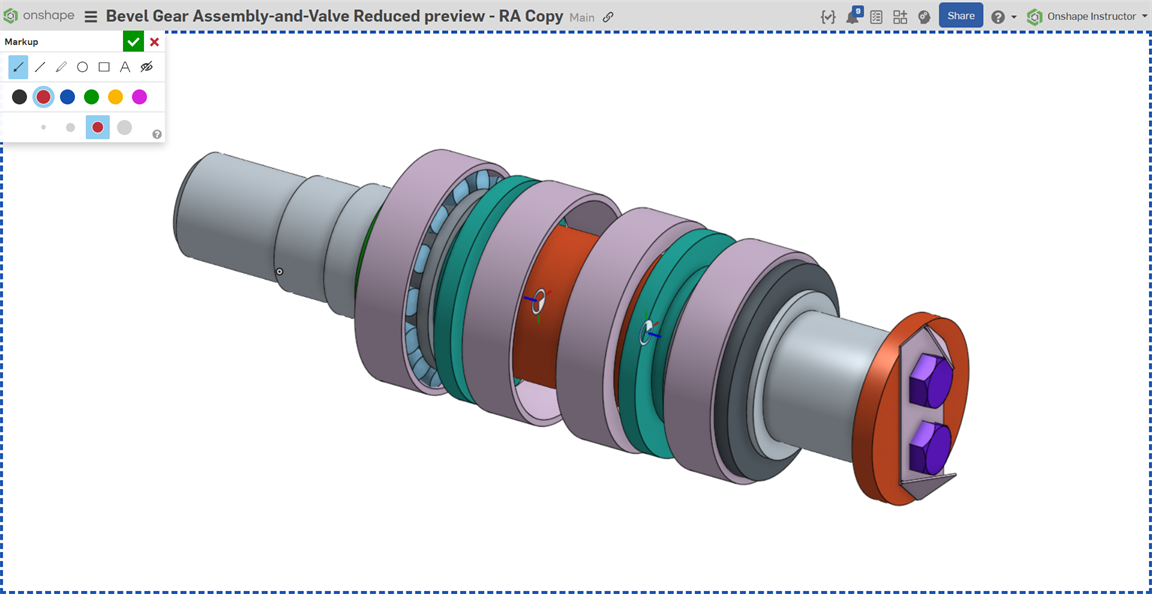Open the Markup panel help icon
The image size is (1152, 594).
pyautogui.click(x=156, y=134)
